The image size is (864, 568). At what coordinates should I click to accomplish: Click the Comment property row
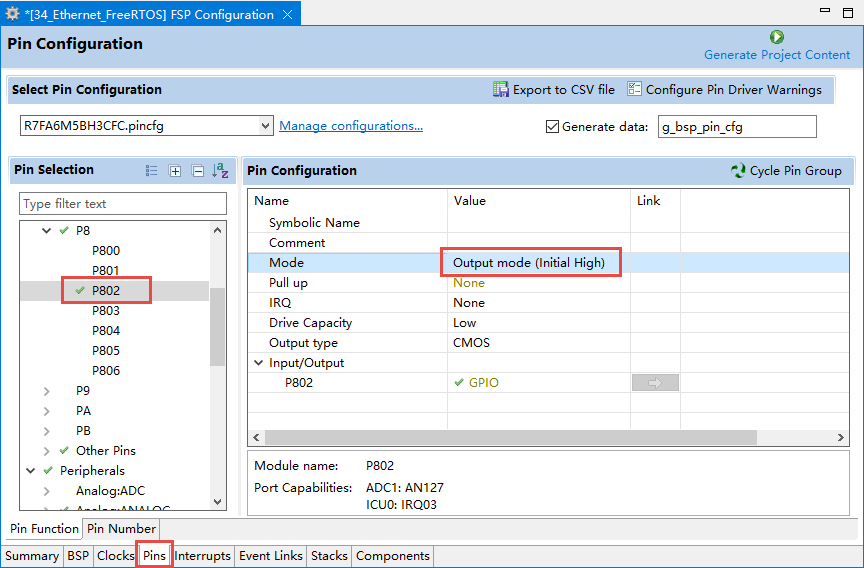tap(548, 243)
